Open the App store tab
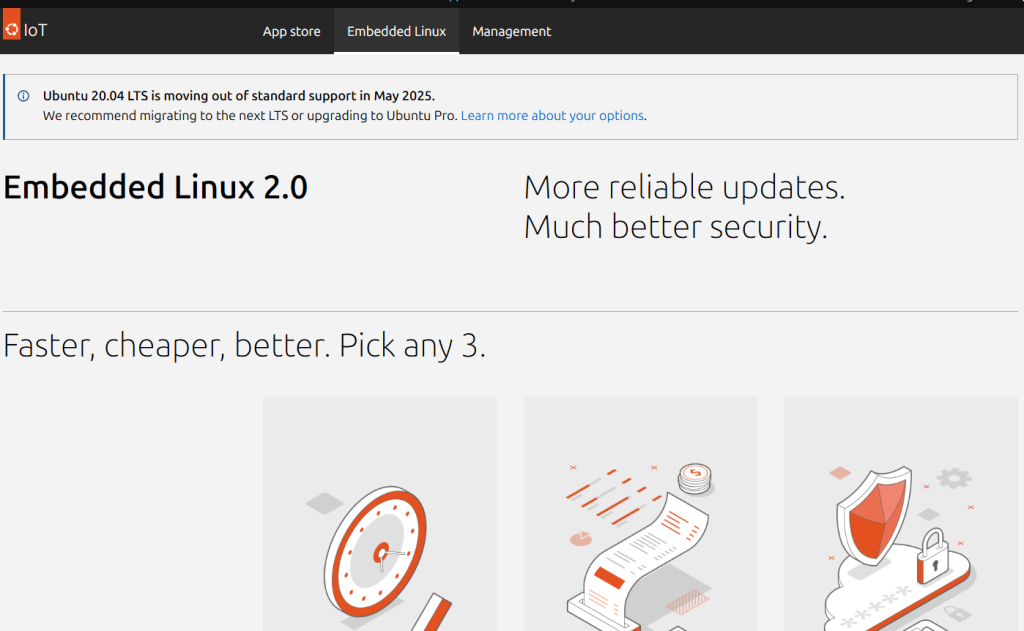This screenshot has width=1024, height=631. [x=291, y=31]
